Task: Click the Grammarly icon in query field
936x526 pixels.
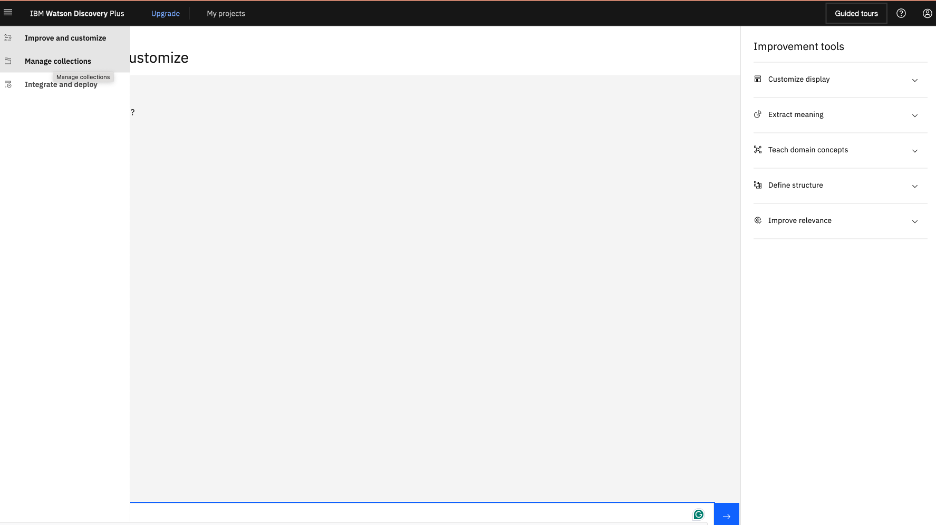Action: point(698,515)
